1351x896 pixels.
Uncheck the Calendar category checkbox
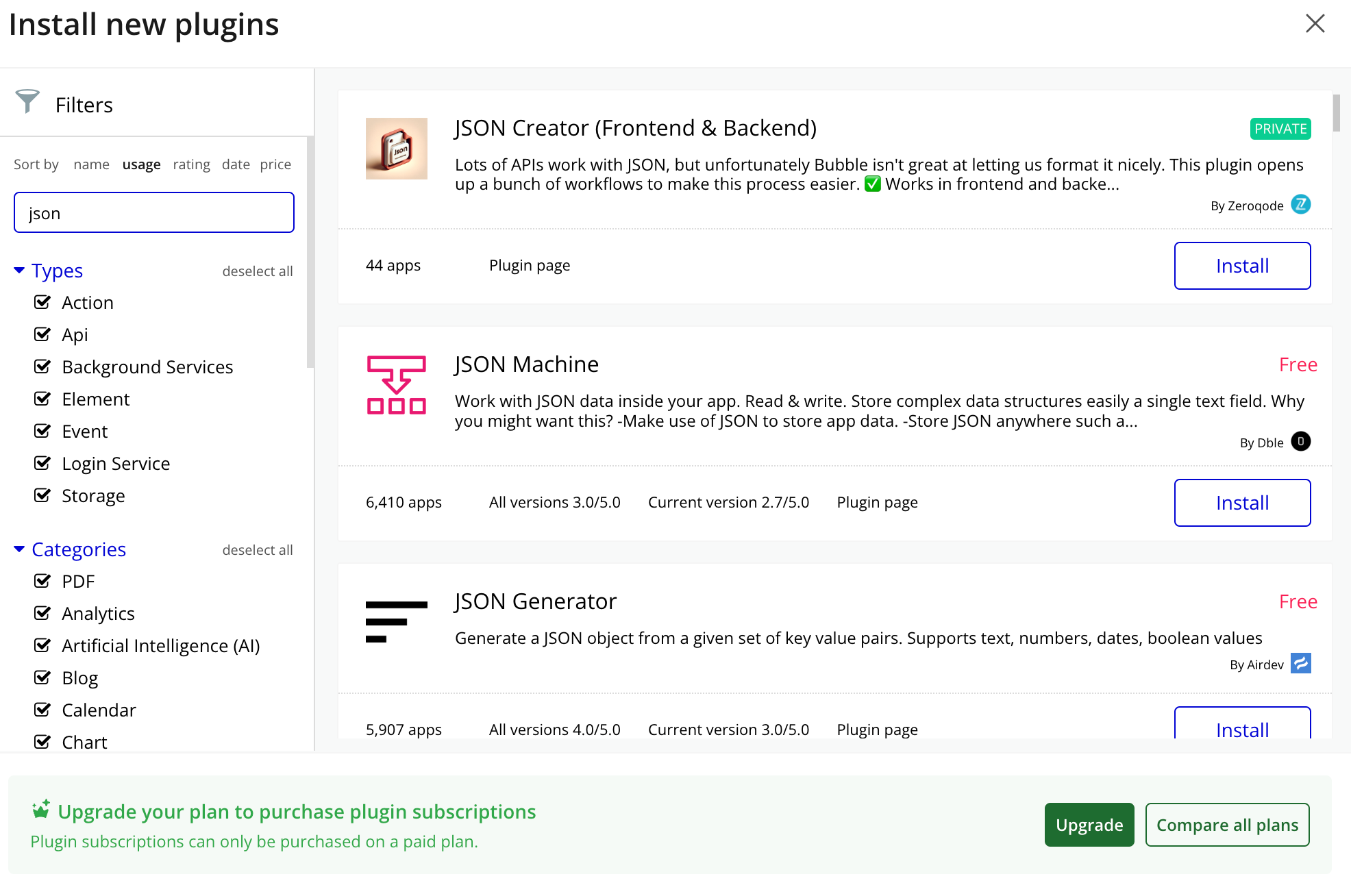click(42, 710)
